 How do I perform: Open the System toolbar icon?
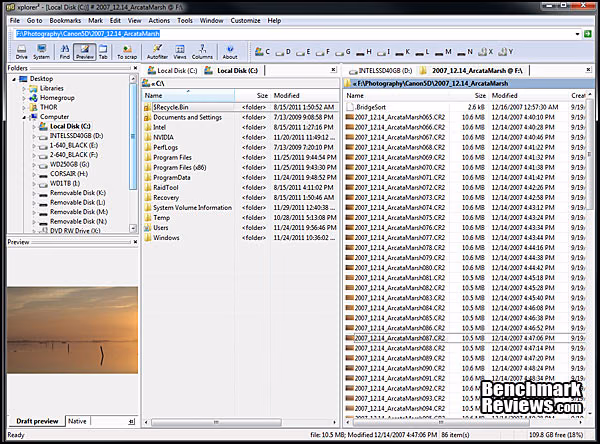coord(41,52)
